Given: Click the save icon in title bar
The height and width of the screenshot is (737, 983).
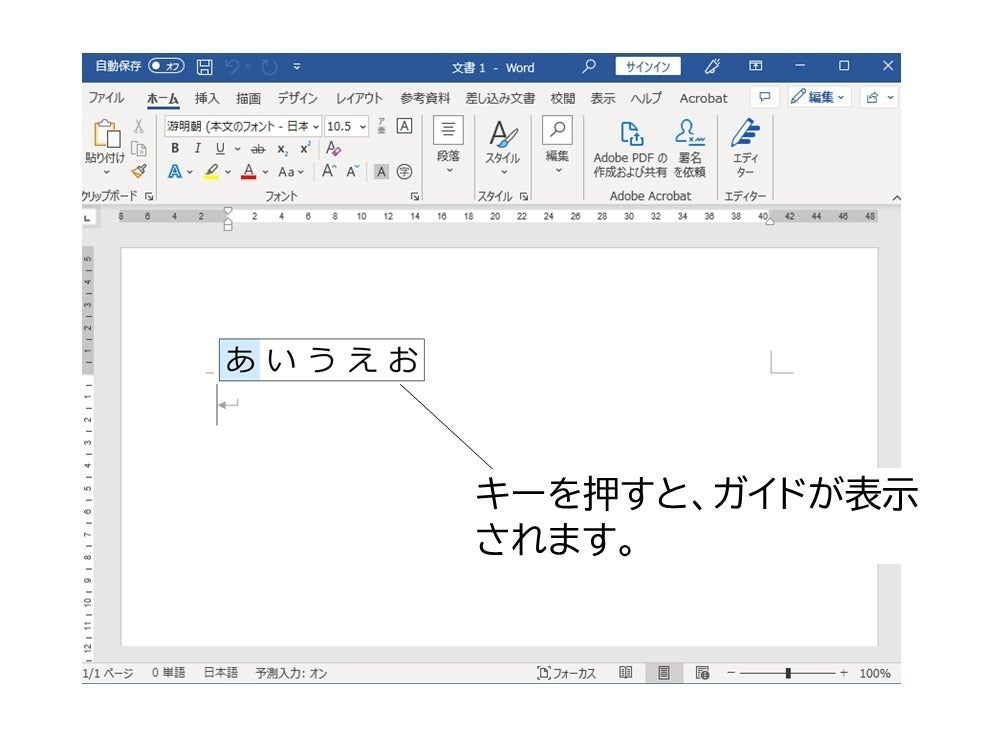Looking at the screenshot, I should pyautogui.click(x=204, y=67).
